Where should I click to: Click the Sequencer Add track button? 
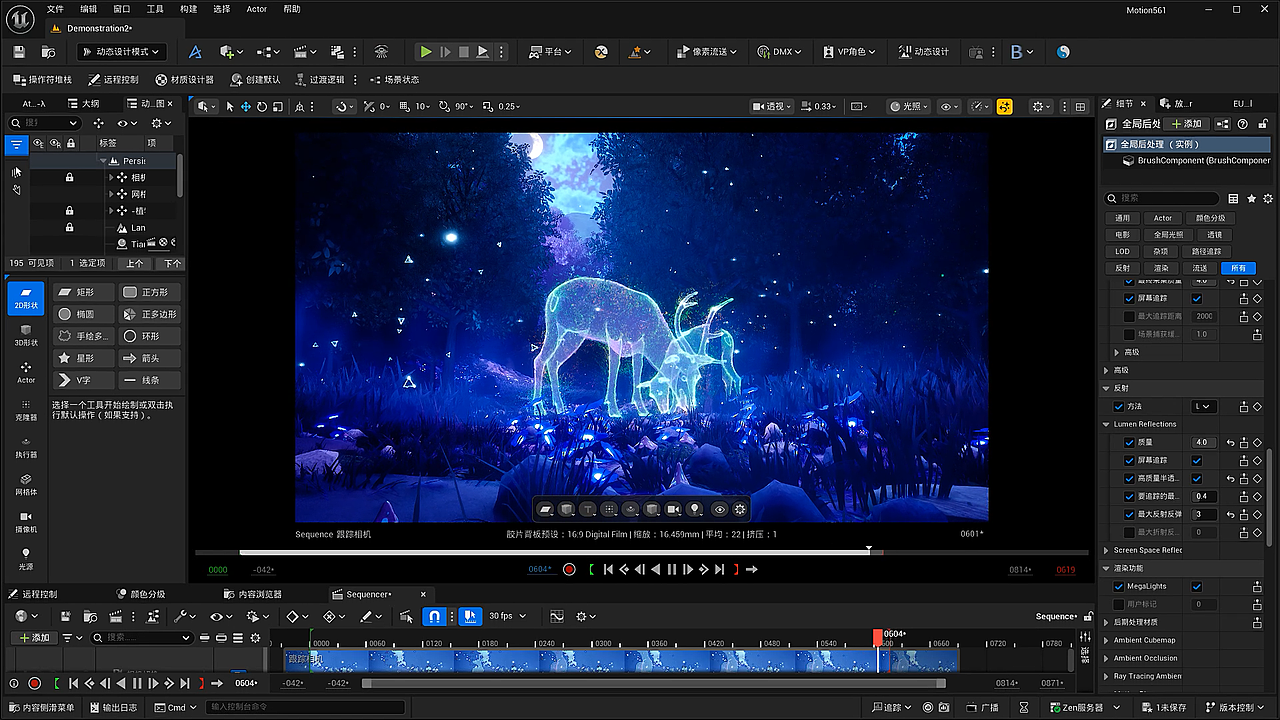click(x=33, y=637)
